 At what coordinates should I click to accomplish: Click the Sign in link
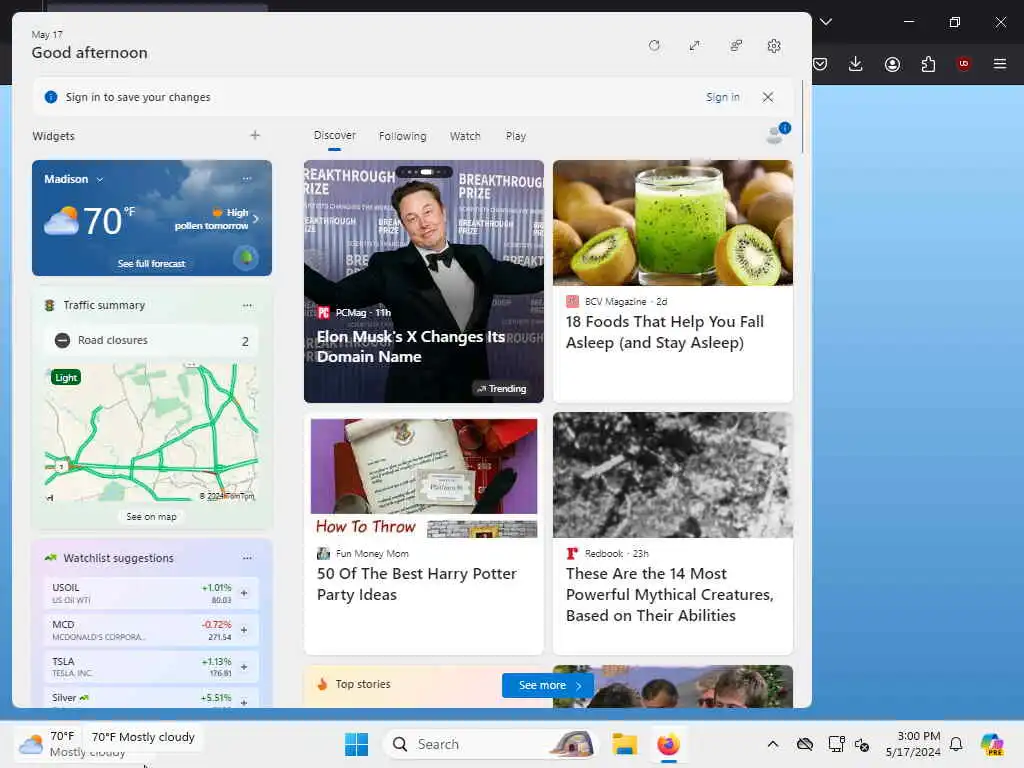click(x=722, y=97)
